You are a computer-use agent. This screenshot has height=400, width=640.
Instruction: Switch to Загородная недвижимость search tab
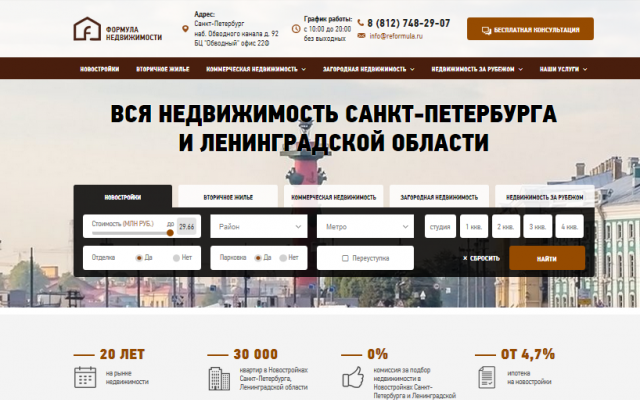tap(439, 197)
